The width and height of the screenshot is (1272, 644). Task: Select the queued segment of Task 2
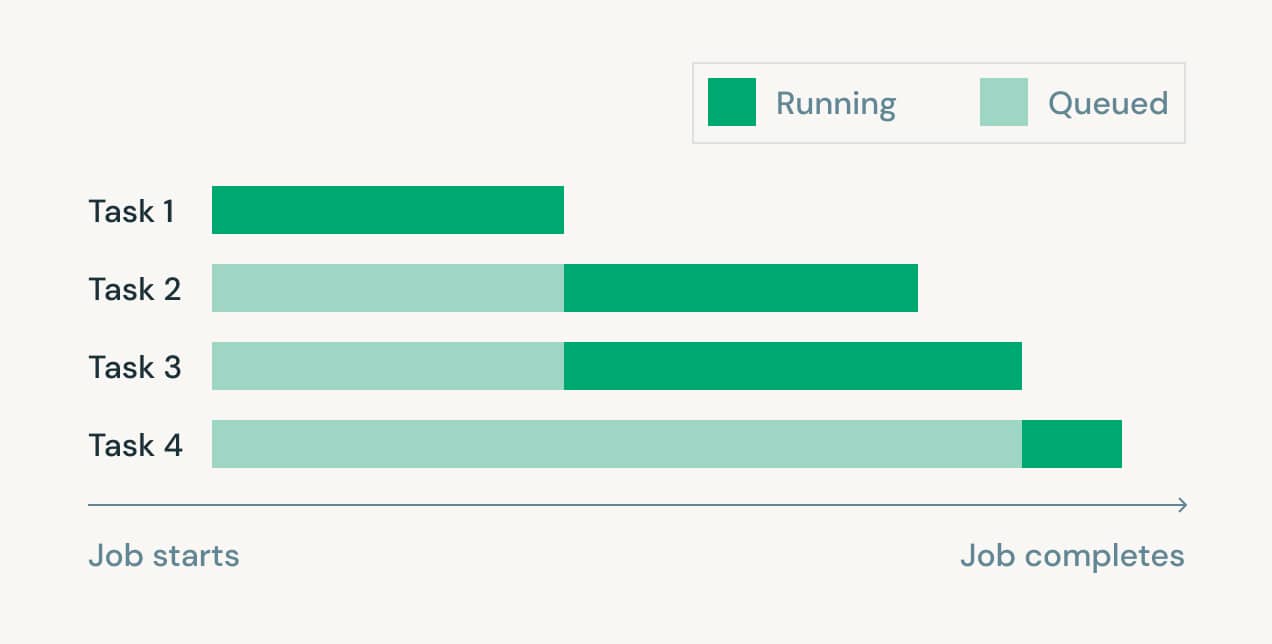[388, 288]
